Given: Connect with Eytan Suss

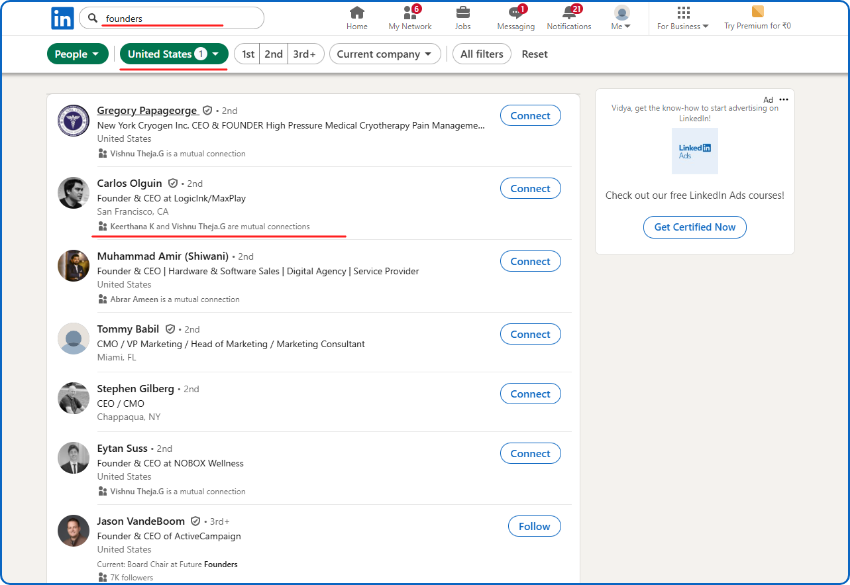Looking at the screenshot, I should [530, 453].
